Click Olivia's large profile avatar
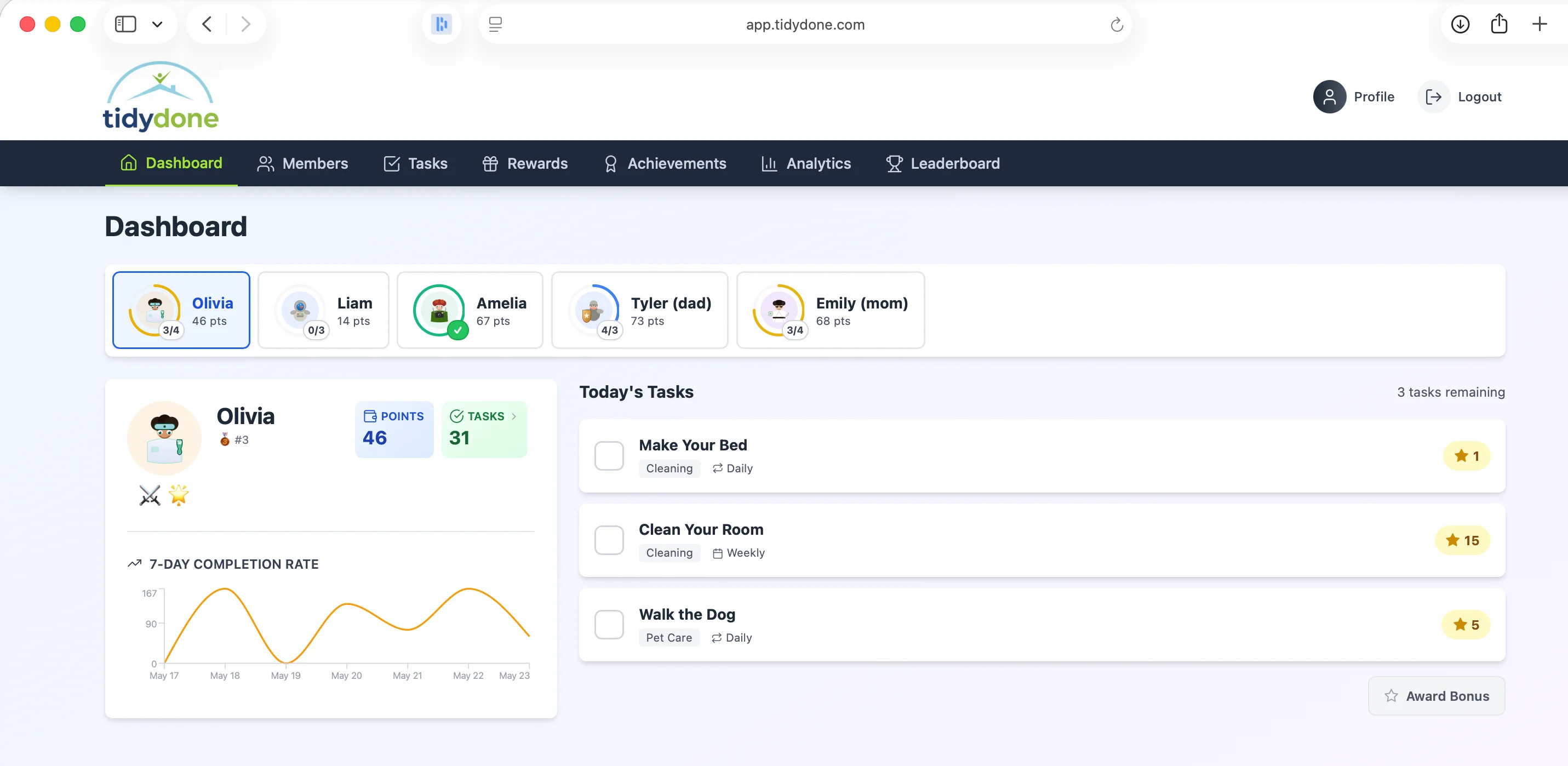This screenshot has width=1568, height=766. pyautogui.click(x=164, y=438)
